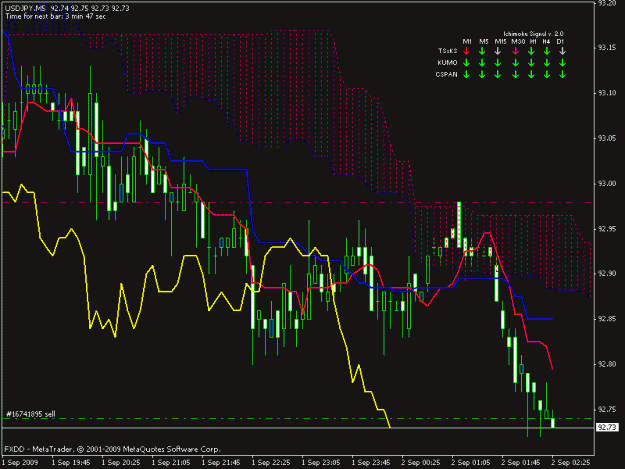Click the '1 Sep 20:25' time axis label

click(x=121, y=463)
